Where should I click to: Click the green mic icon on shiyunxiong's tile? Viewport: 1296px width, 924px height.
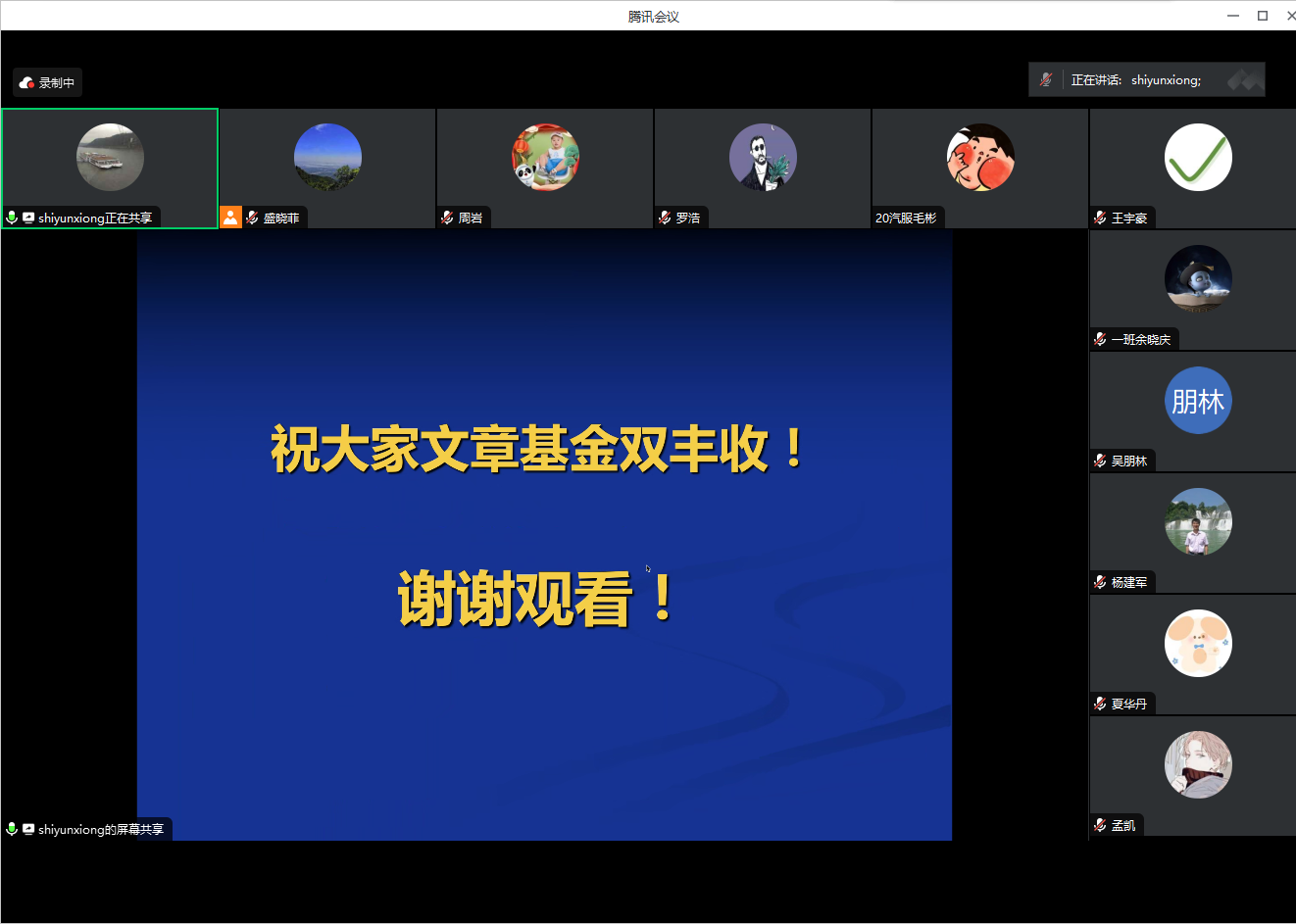pos(12,218)
